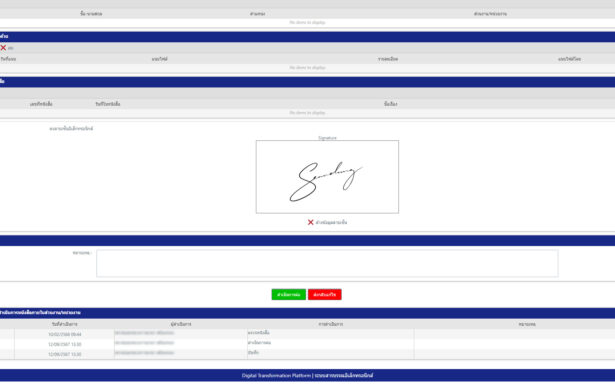Screen dimensions: 615x384
Task: Click inside the Signature drawing box
Action: [327, 177]
